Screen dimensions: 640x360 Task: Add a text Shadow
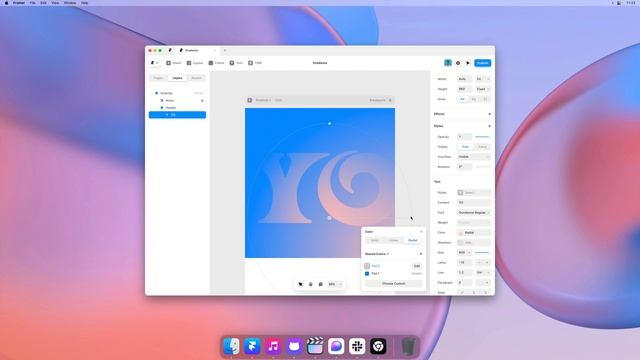474,242
